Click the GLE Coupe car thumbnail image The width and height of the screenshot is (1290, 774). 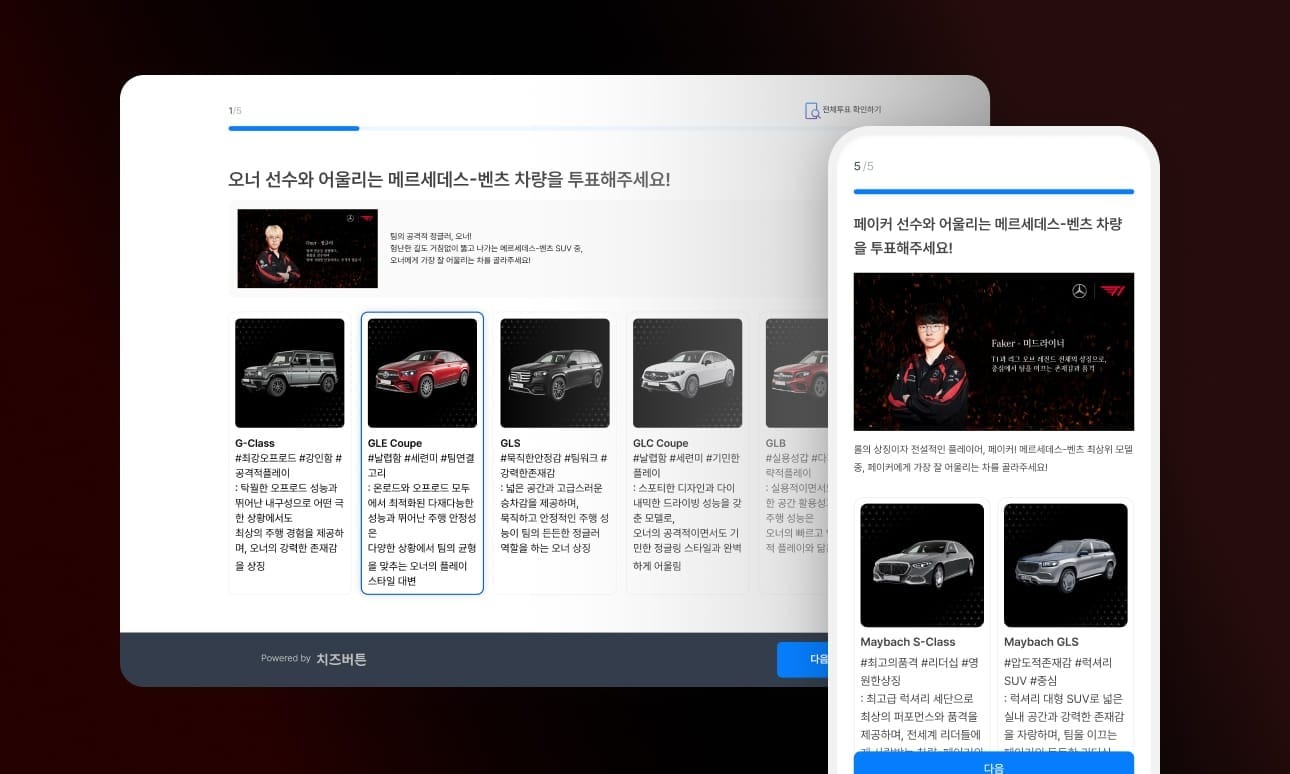[422, 372]
